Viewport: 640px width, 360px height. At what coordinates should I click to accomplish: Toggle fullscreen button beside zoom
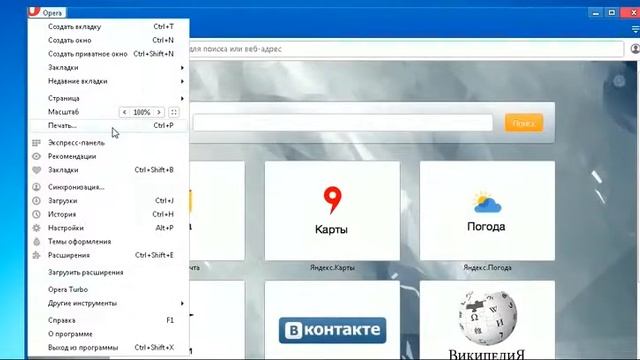click(173, 112)
